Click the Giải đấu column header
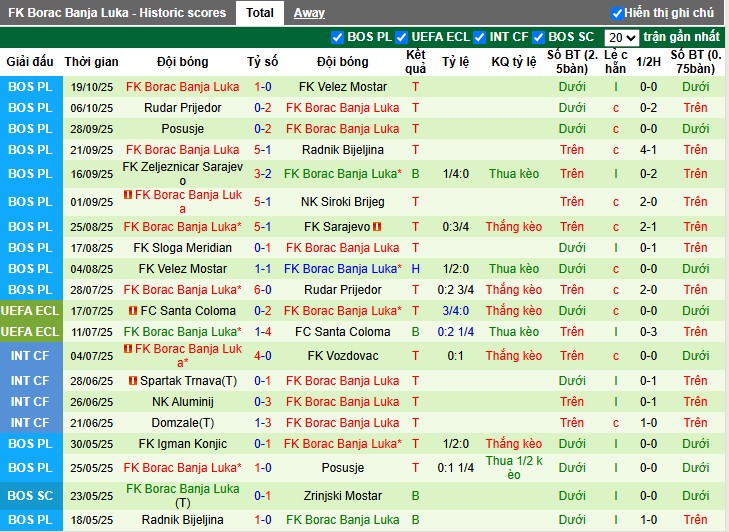 tap(30, 62)
